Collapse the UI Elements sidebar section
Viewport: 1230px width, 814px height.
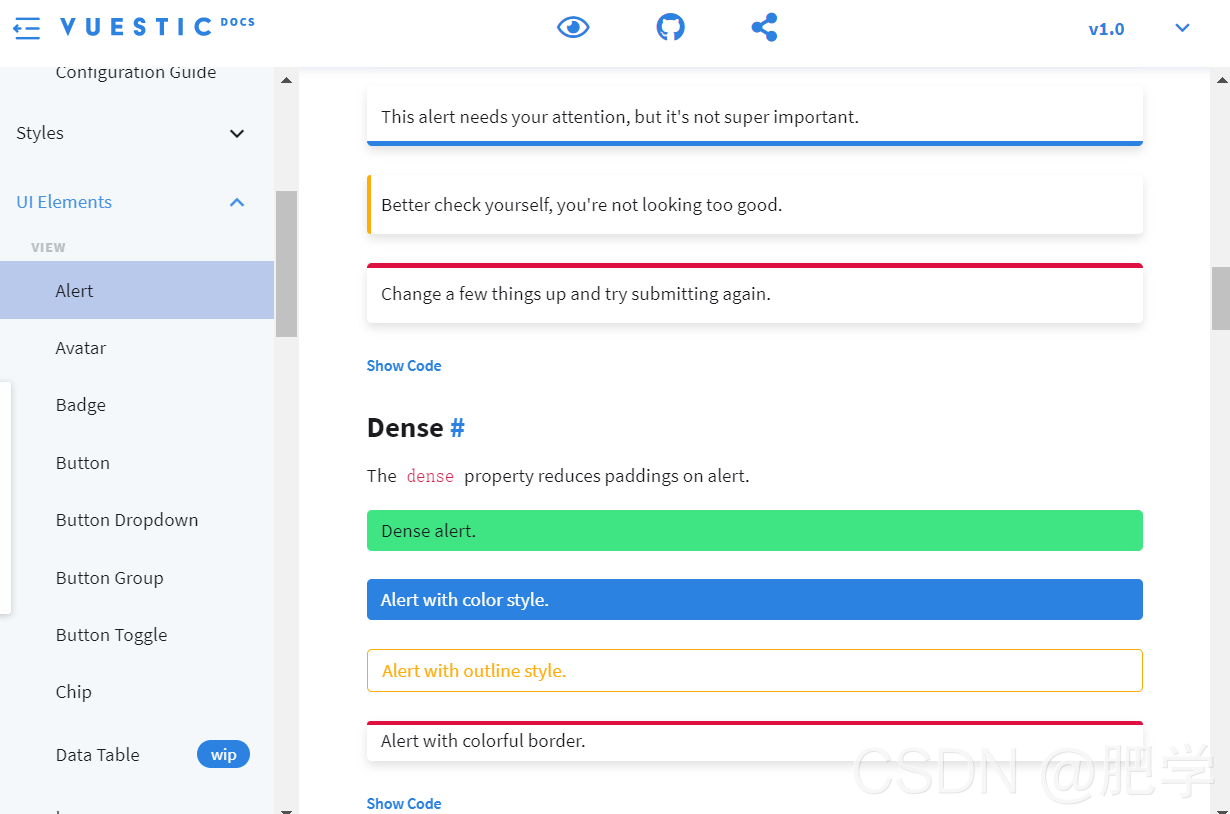coord(137,202)
